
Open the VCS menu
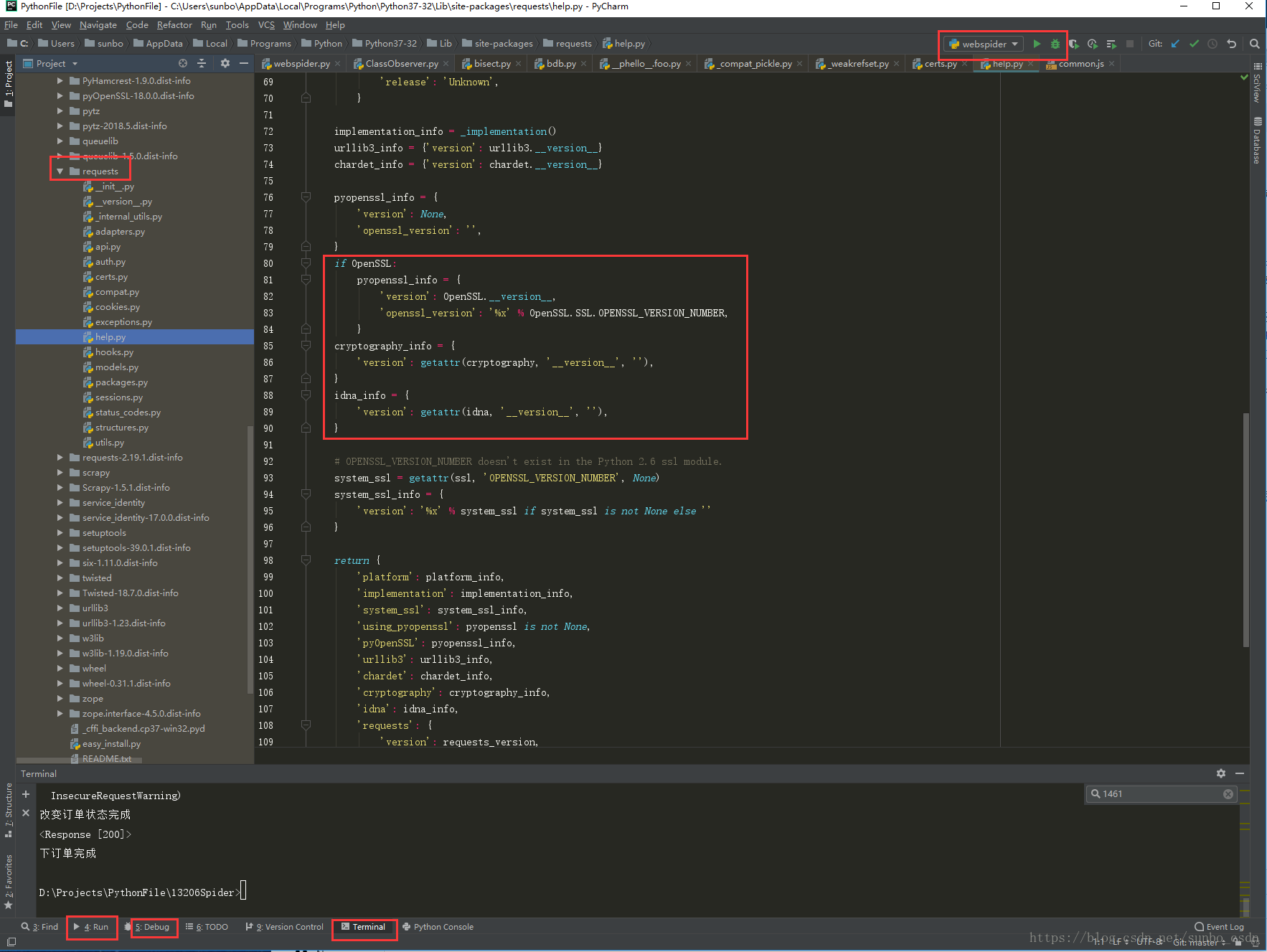pos(266,24)
